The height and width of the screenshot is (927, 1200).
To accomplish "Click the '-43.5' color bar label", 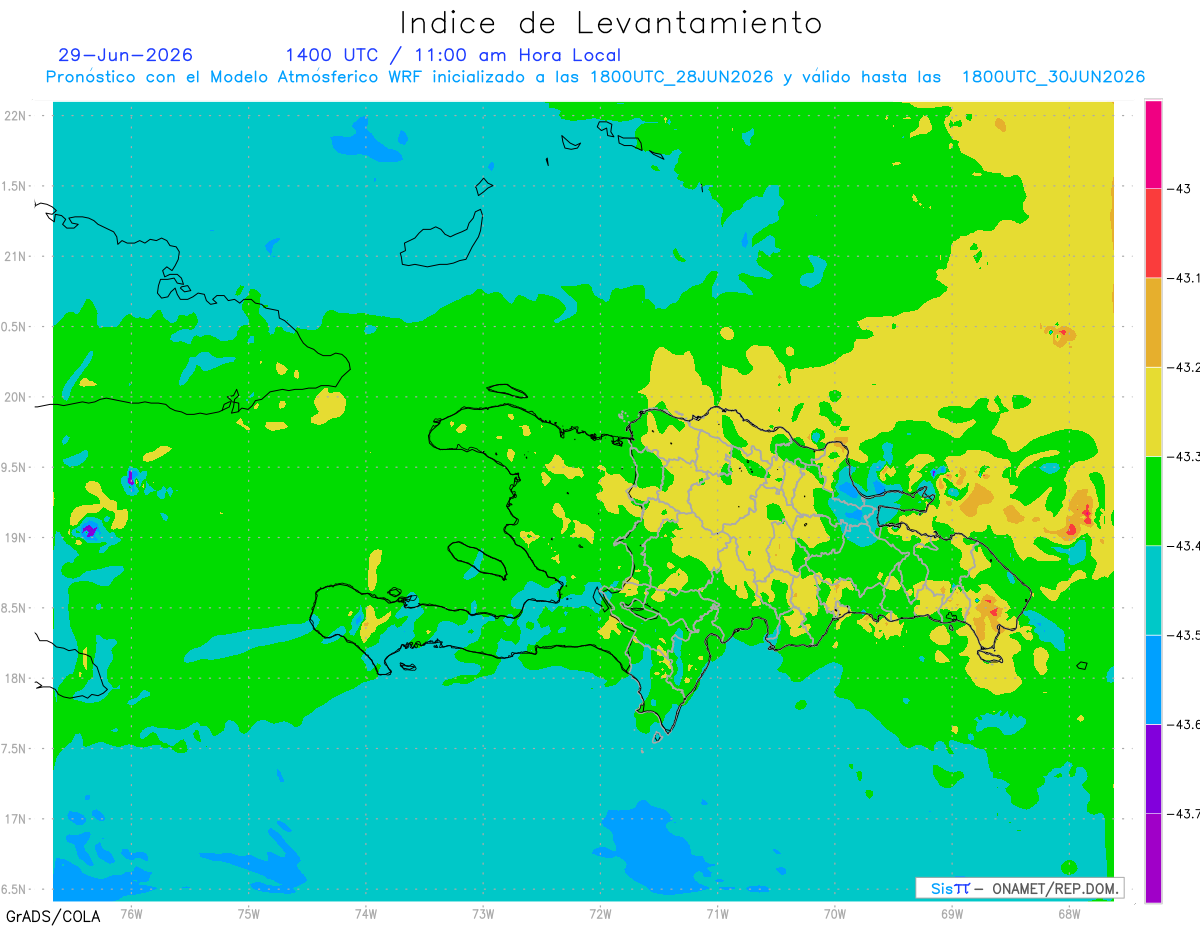I will [x=1183, y=634].
